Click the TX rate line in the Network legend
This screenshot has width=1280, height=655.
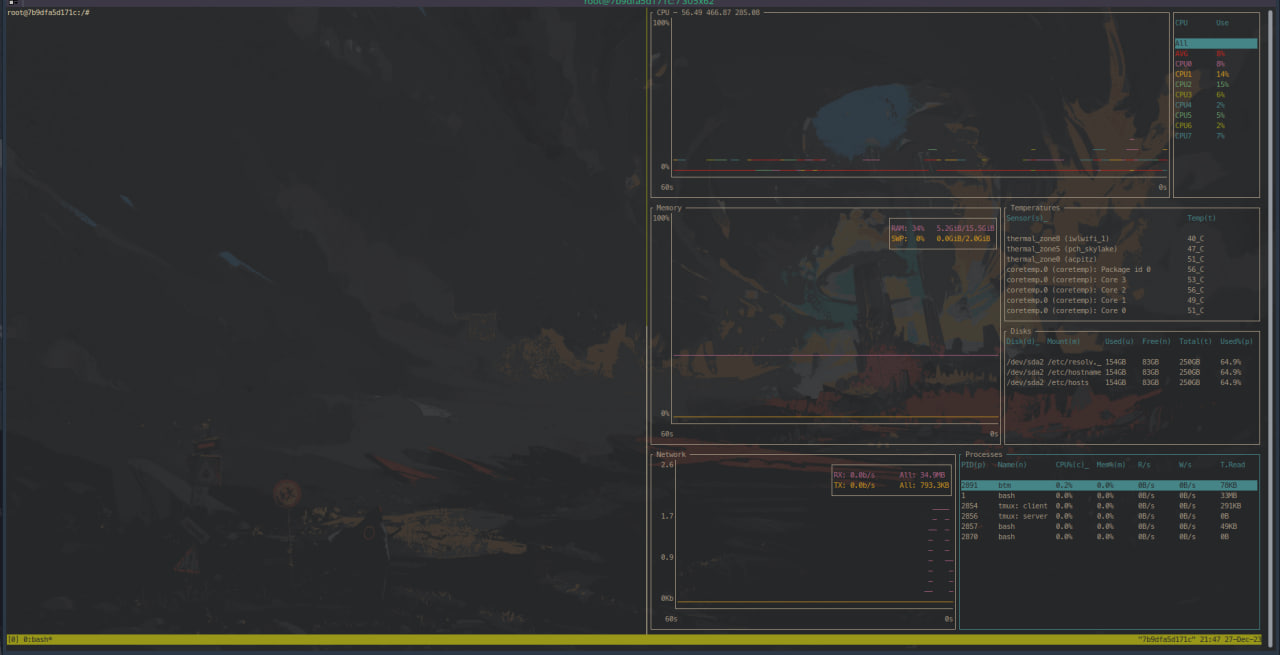[892, 485]
